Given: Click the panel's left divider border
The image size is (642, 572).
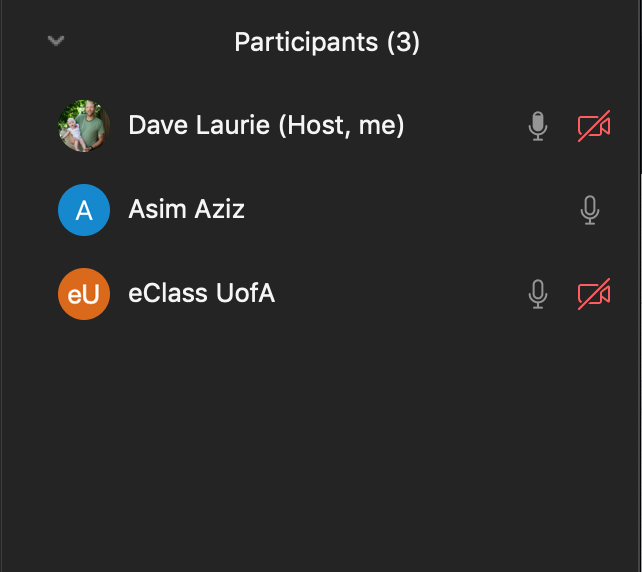Looking at the screenshot, I should click(x=1, y=287).
